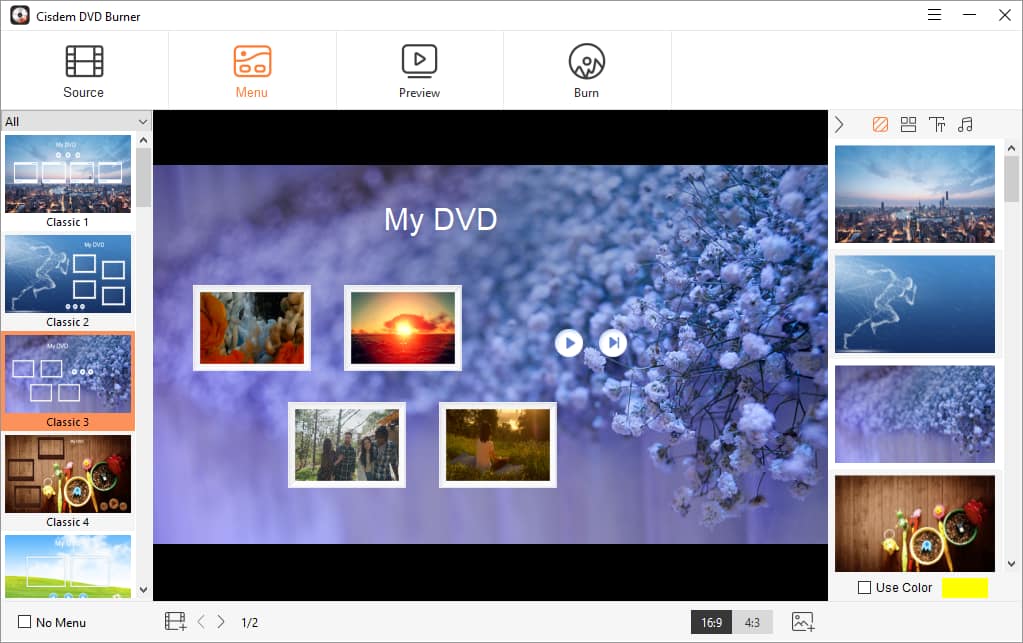
Task: Go to next menu page arrow
Action: (221, 622)
